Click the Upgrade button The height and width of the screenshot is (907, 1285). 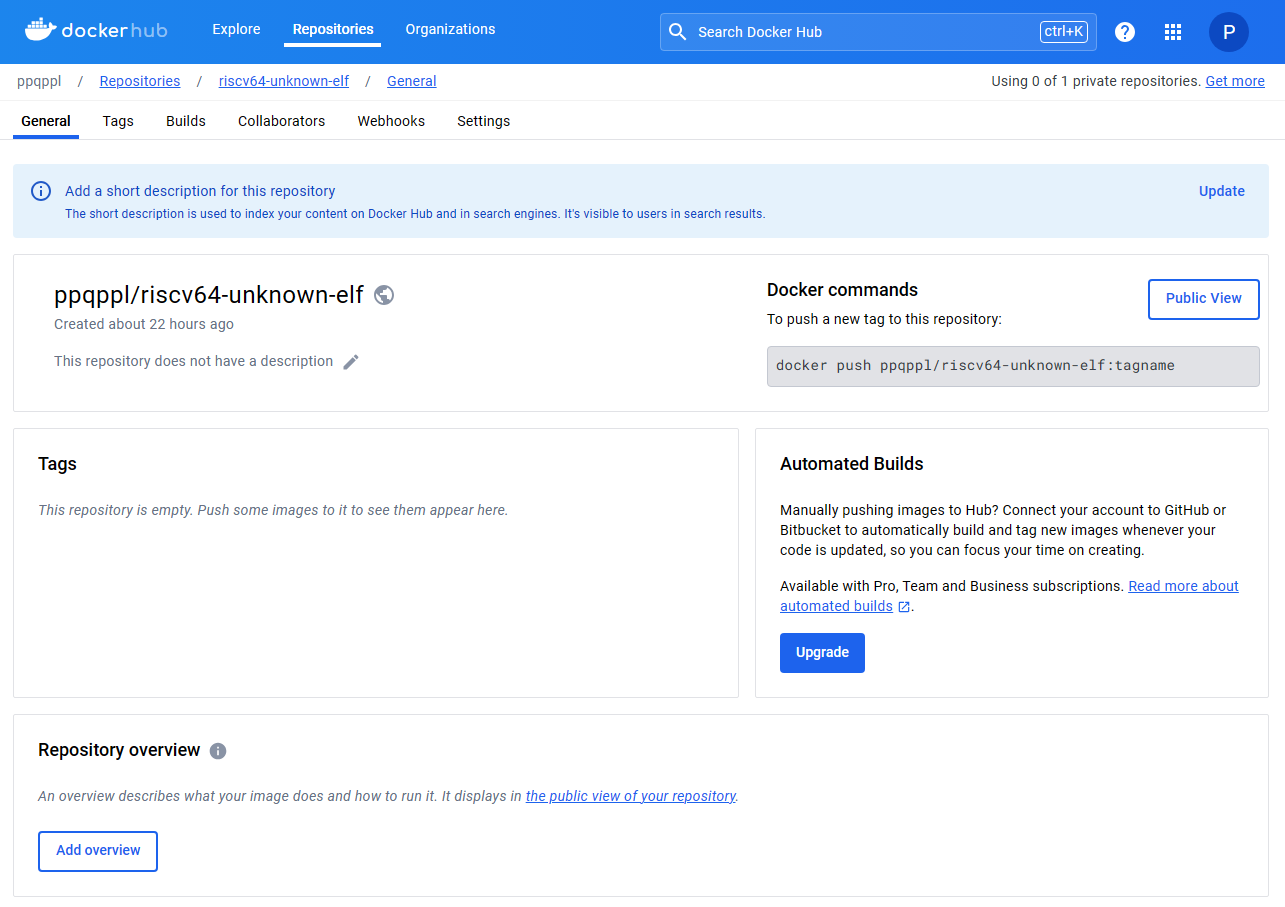(x=822, y=653)
